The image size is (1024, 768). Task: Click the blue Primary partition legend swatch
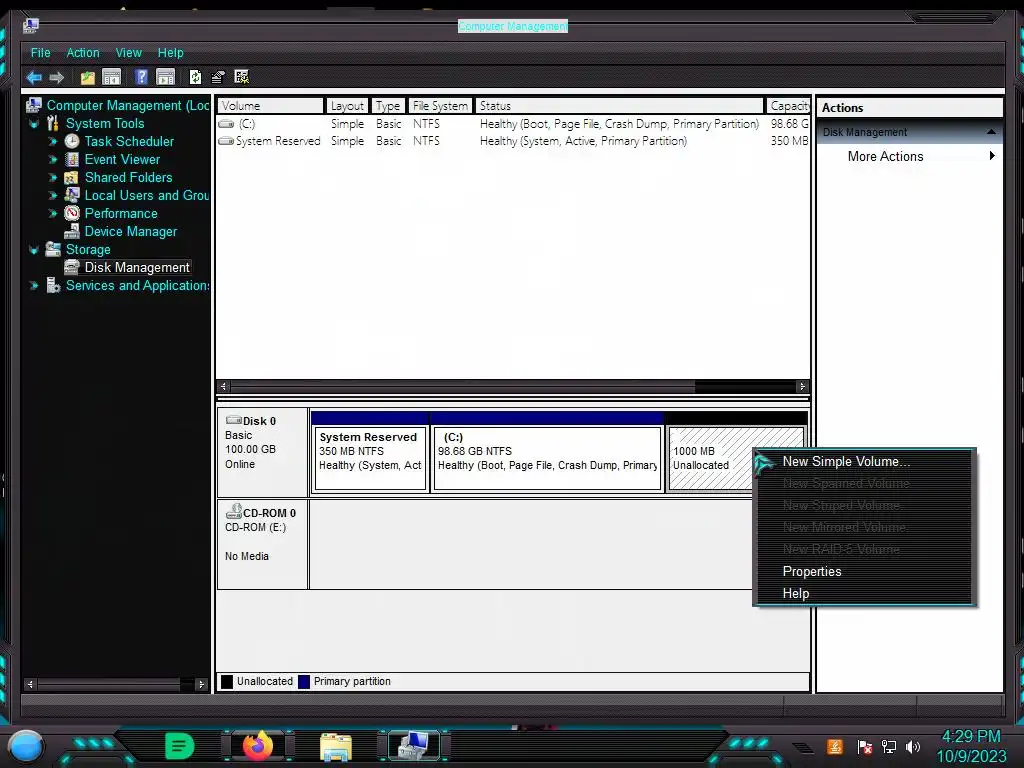click(x=304, y=682)
